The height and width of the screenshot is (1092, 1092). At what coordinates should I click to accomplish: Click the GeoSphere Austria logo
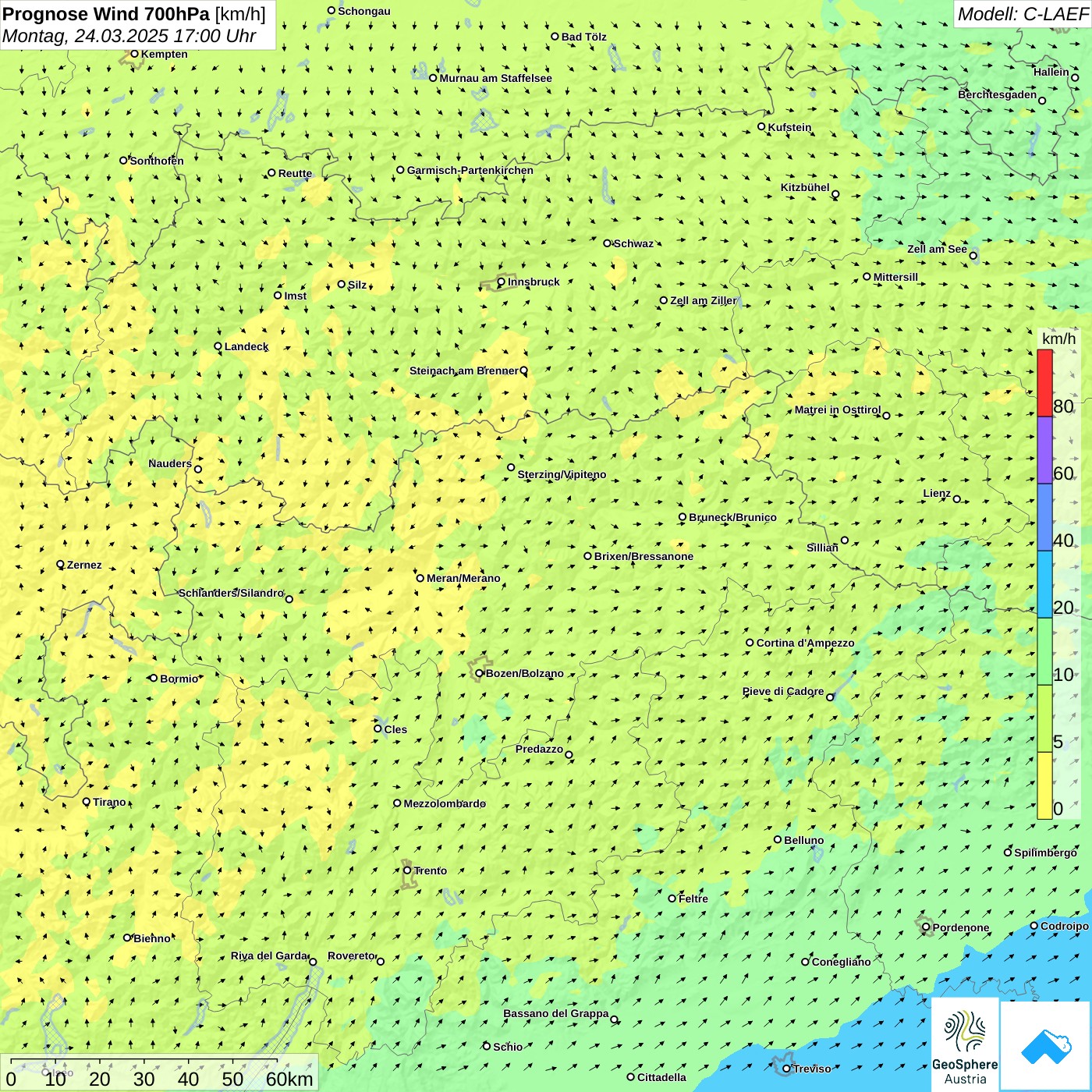click(965, 1045)
